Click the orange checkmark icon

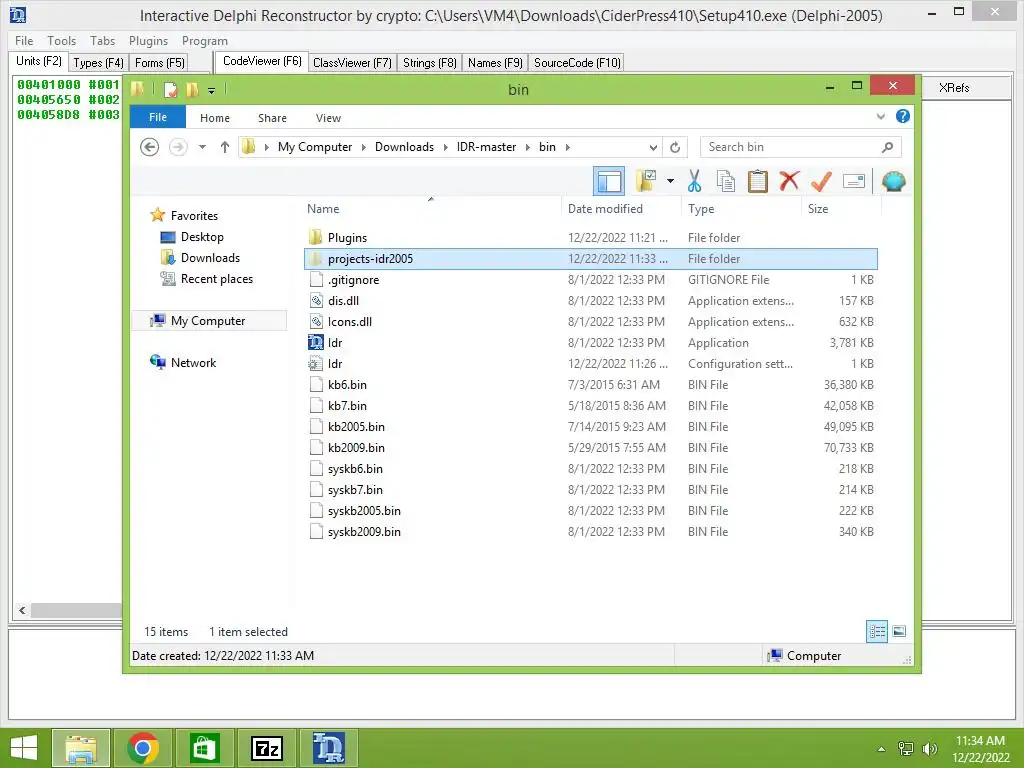(821, 181)
